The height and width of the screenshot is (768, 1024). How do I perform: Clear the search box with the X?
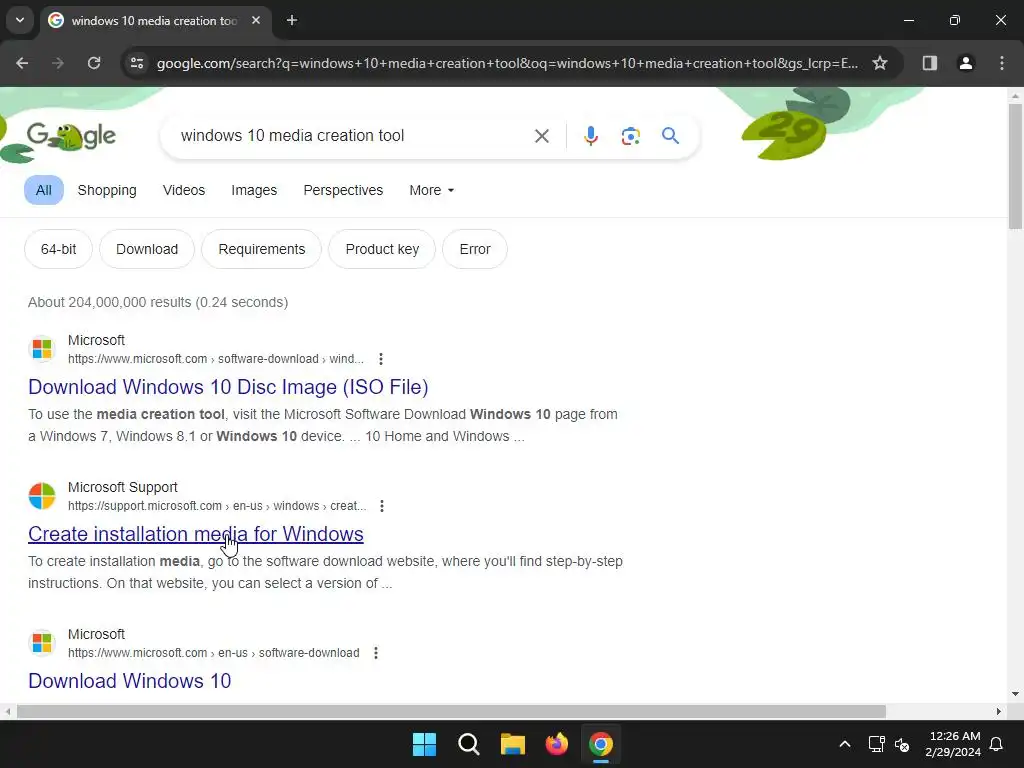[541, 136]
